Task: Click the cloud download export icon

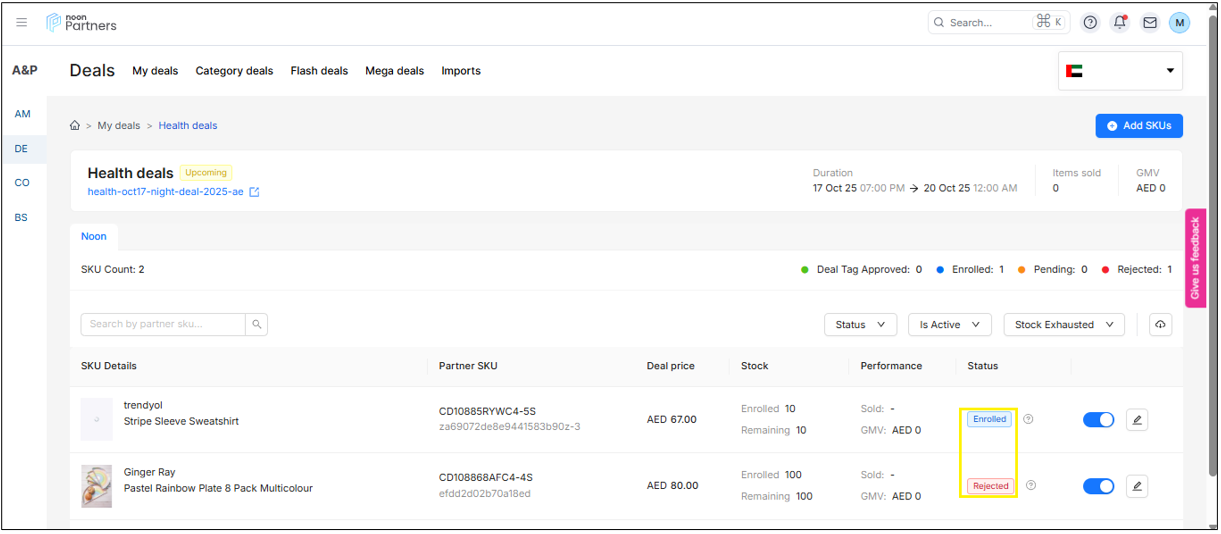Action: pyautogui.click(x=1160, y=325)
